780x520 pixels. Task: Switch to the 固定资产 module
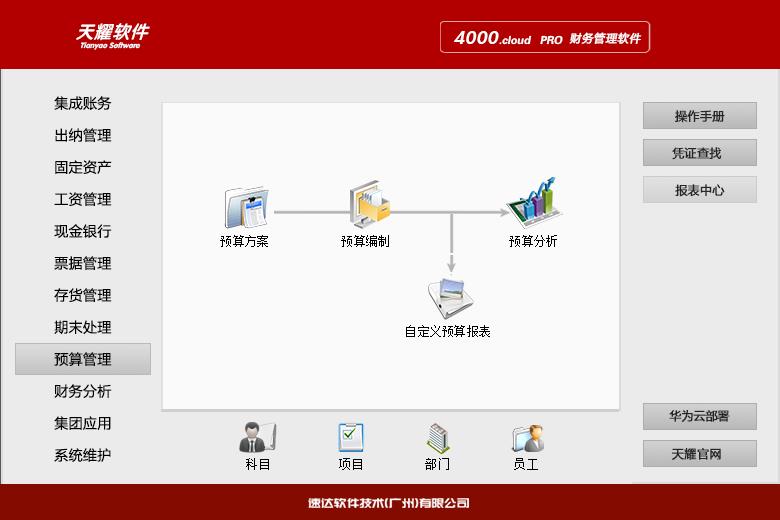point(83,167)
